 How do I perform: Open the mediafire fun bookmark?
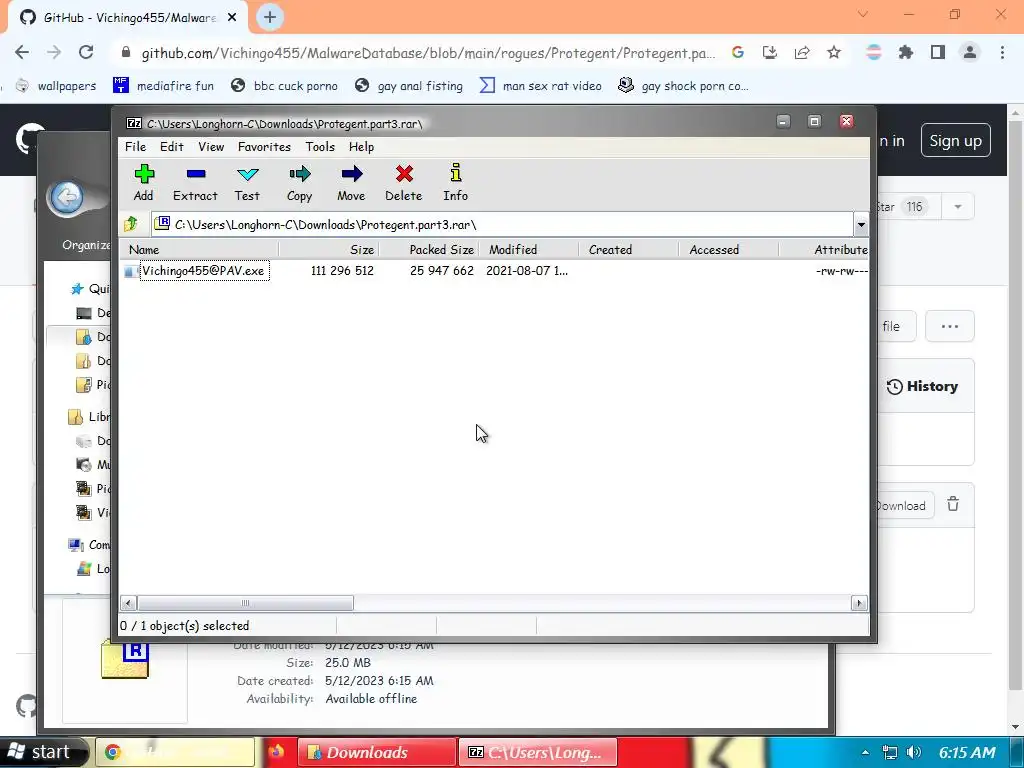[163, 86]
